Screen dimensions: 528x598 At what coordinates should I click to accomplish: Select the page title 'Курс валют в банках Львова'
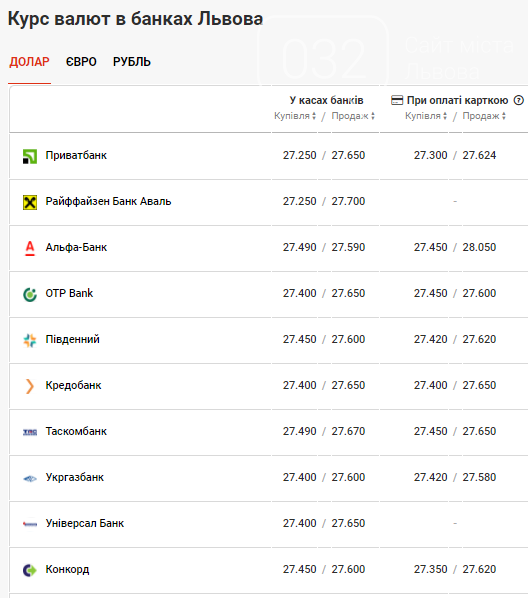pyautogui.click(x=135, y=19)
